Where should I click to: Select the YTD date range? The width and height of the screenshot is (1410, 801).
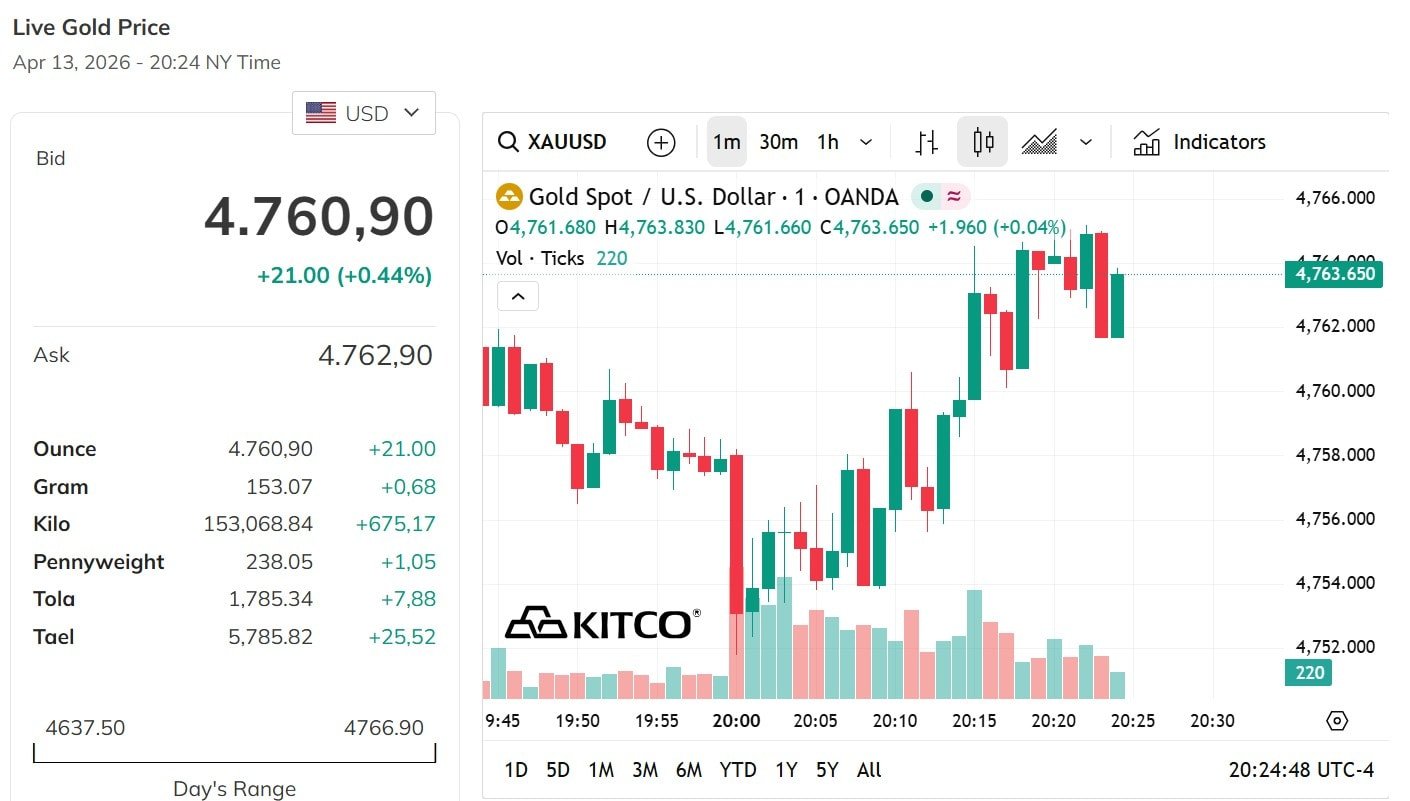738,770
